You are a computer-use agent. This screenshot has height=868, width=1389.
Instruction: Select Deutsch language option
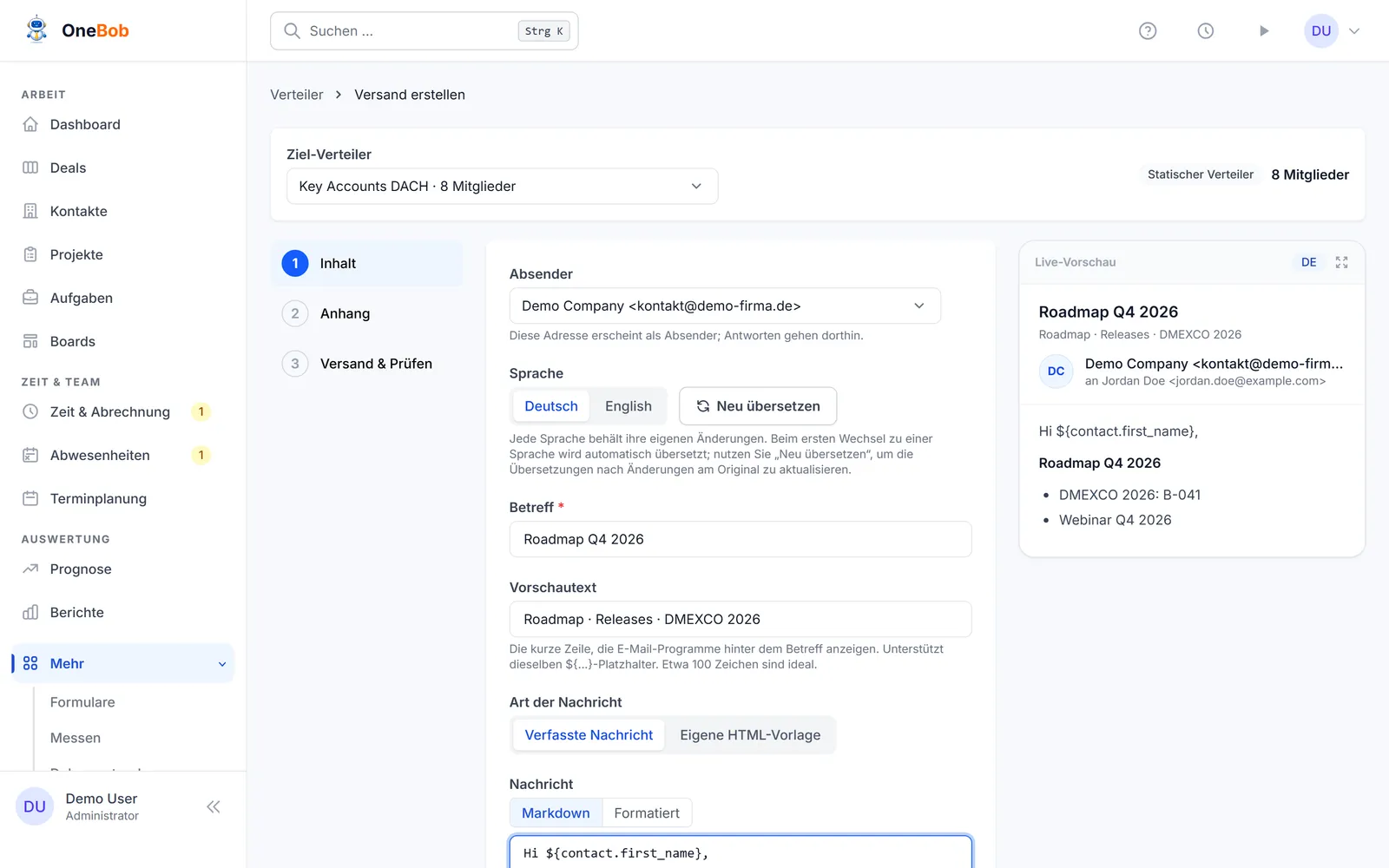coord(551,406)
